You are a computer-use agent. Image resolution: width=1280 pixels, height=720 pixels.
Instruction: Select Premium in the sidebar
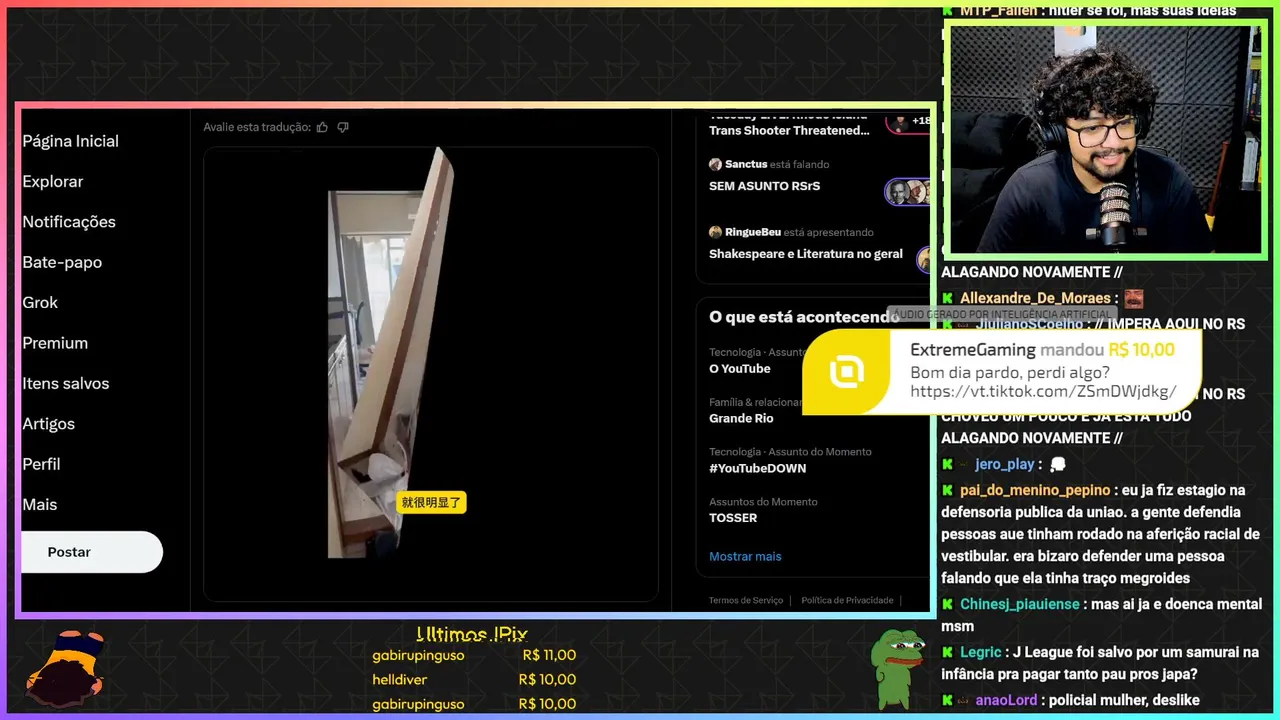pyautogui.click(x=55, y=343)
